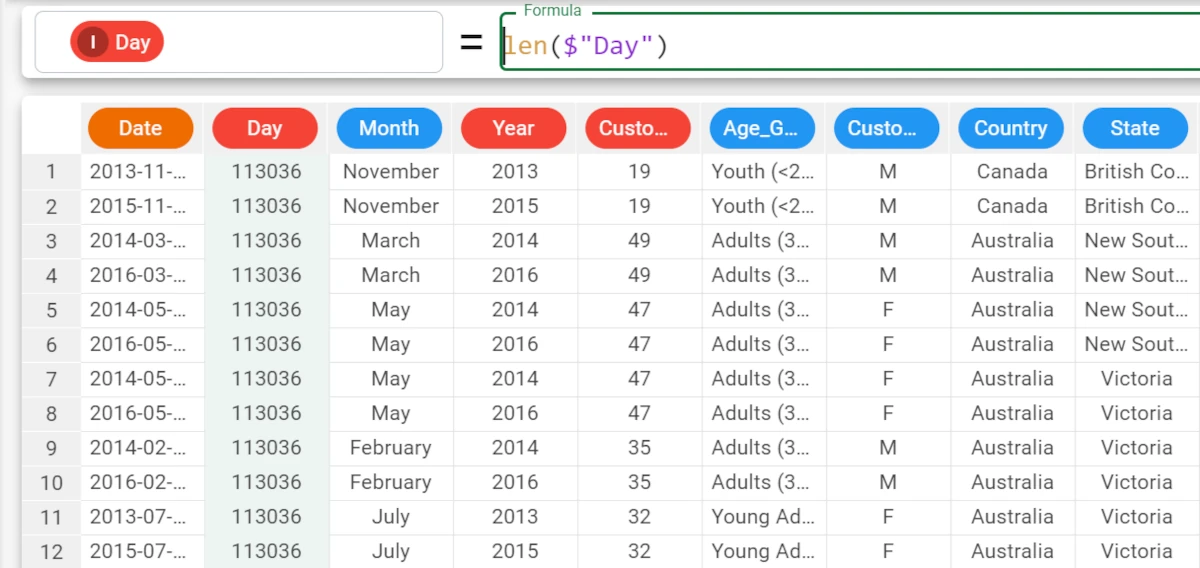Viewport: 1200px width, 568px height.
Task: Select the Day column header
Action: pos(264,128)
